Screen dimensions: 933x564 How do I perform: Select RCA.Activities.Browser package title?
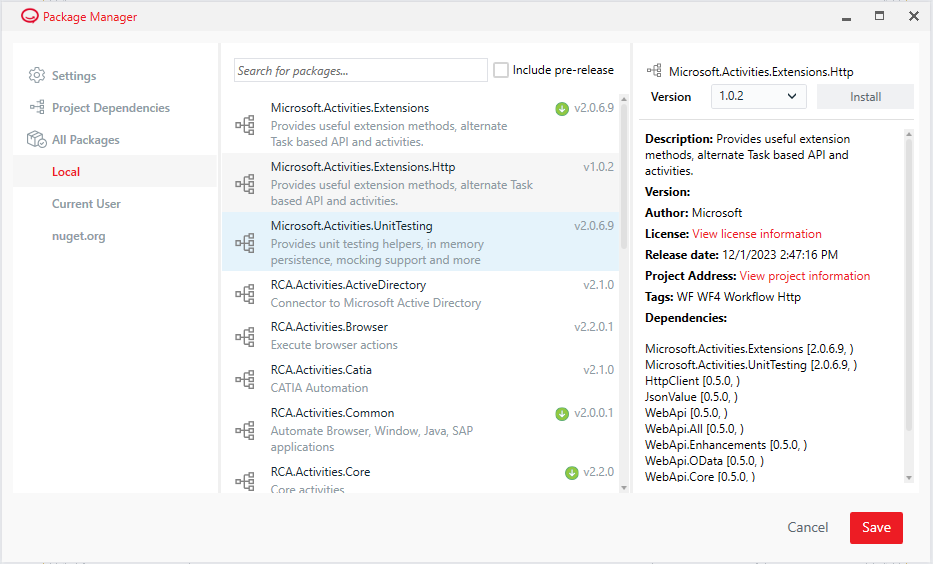pyautogui.click(x=329, y=327)
